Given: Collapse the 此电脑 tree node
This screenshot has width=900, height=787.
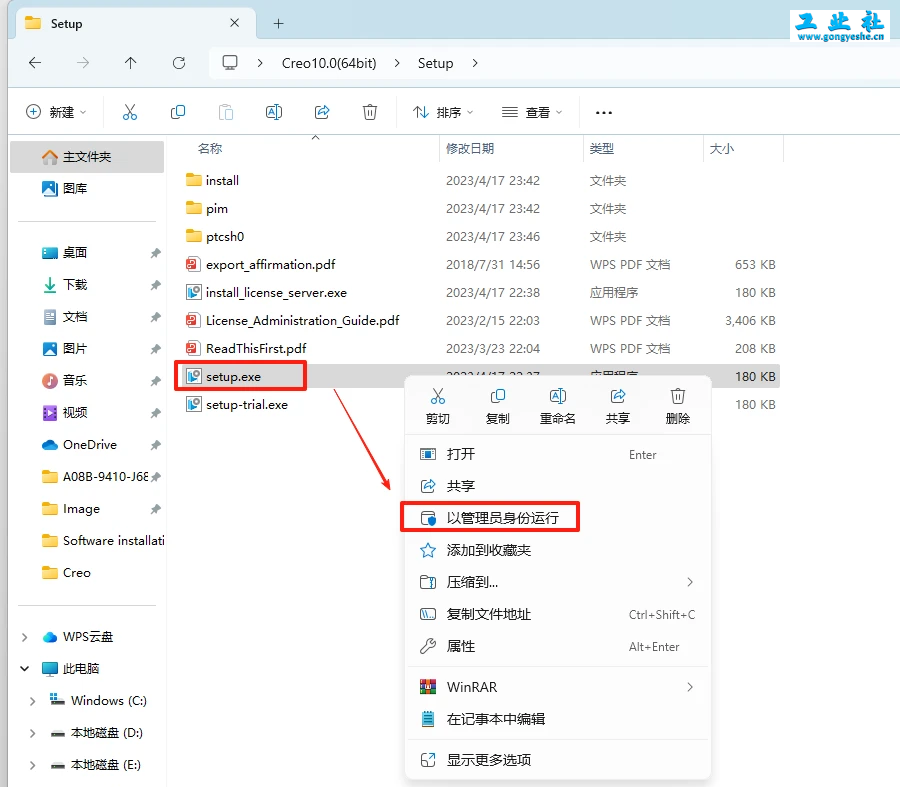Looking at the screenshot, I should coord(25,669).
